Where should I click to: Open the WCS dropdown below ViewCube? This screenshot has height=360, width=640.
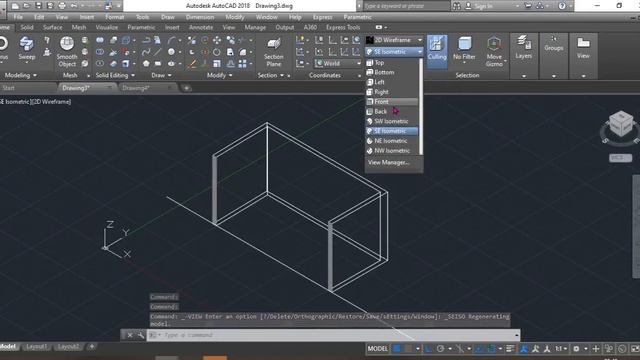620,158
